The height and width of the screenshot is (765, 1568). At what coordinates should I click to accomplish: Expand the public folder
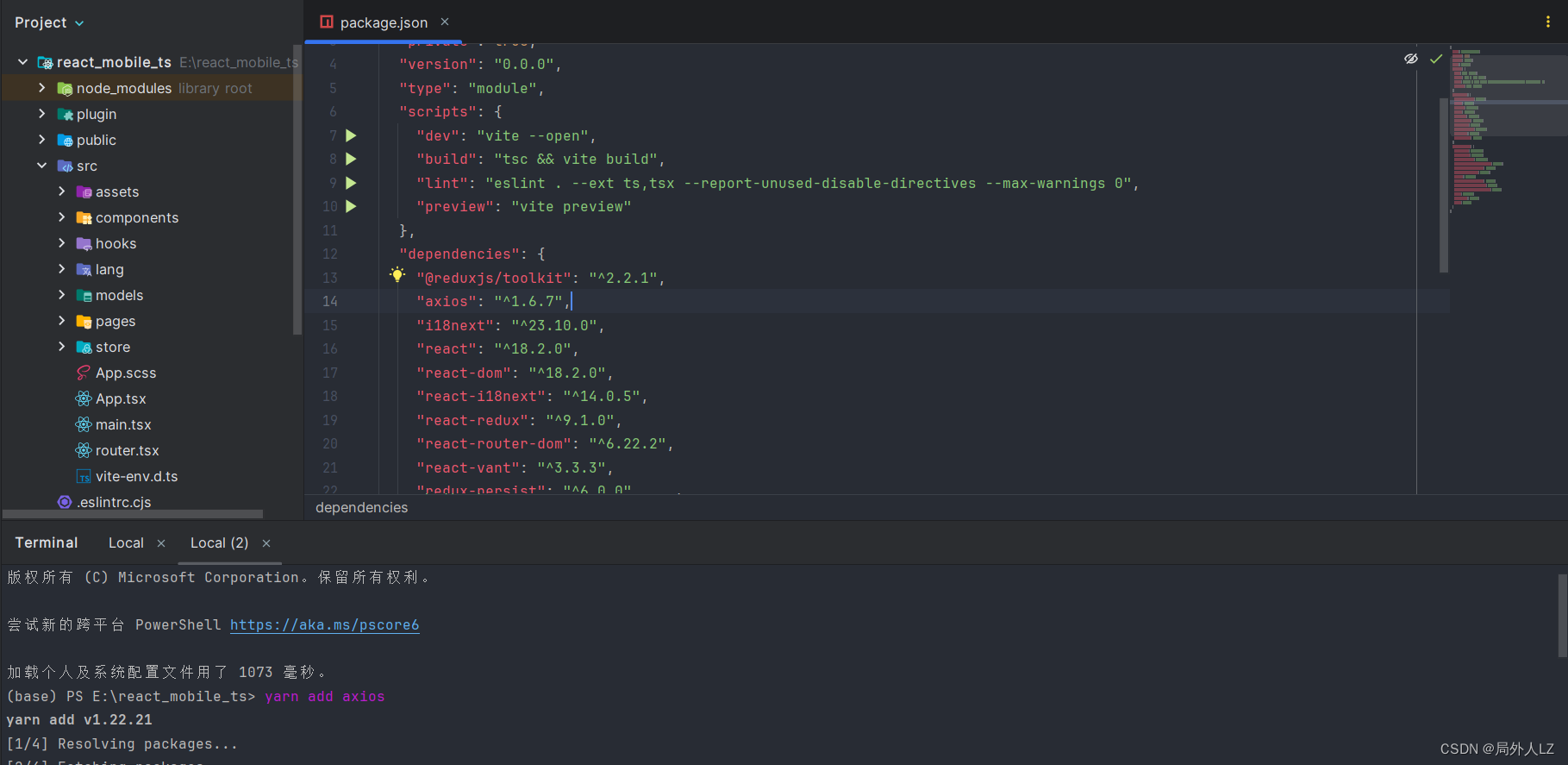(x=42, y=140)
